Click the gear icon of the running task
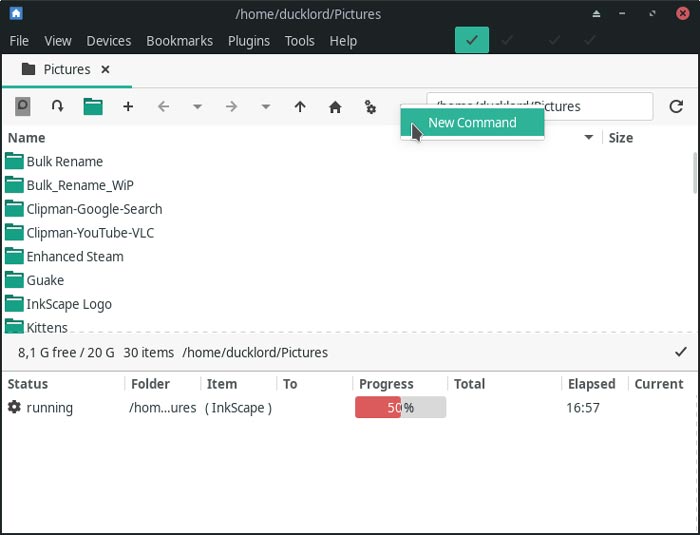Viewport: 700px width, 535px height. point(14,407)
